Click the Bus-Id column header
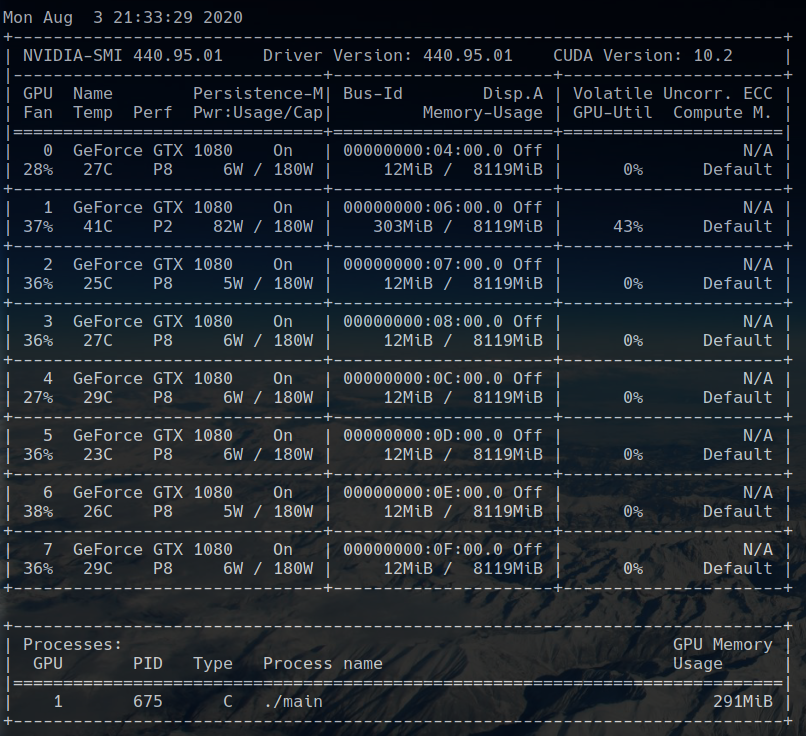Image resolution: width=806 pixels, height=736 pixels. [x=373, y=94]
